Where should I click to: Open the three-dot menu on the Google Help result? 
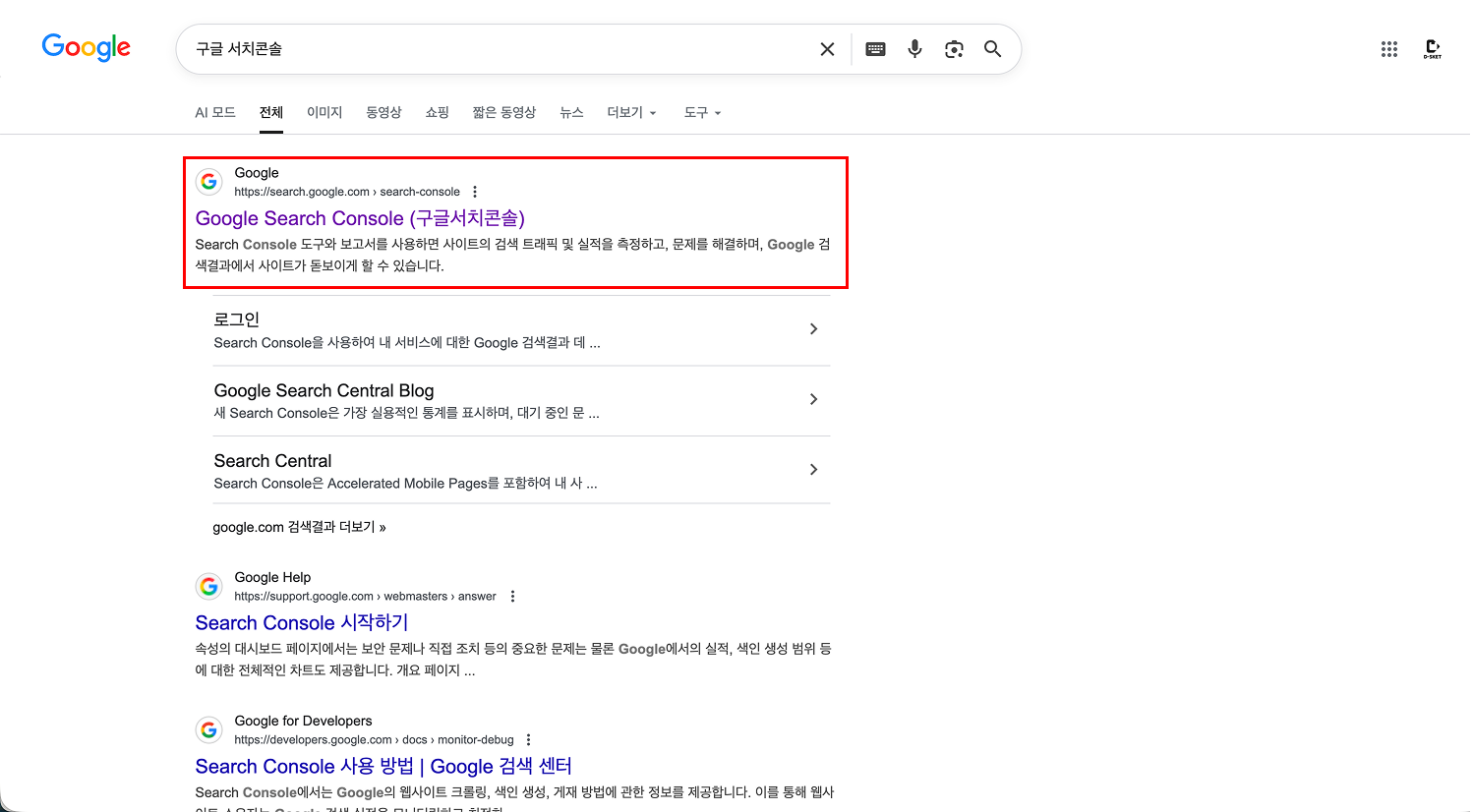[512, 596]
